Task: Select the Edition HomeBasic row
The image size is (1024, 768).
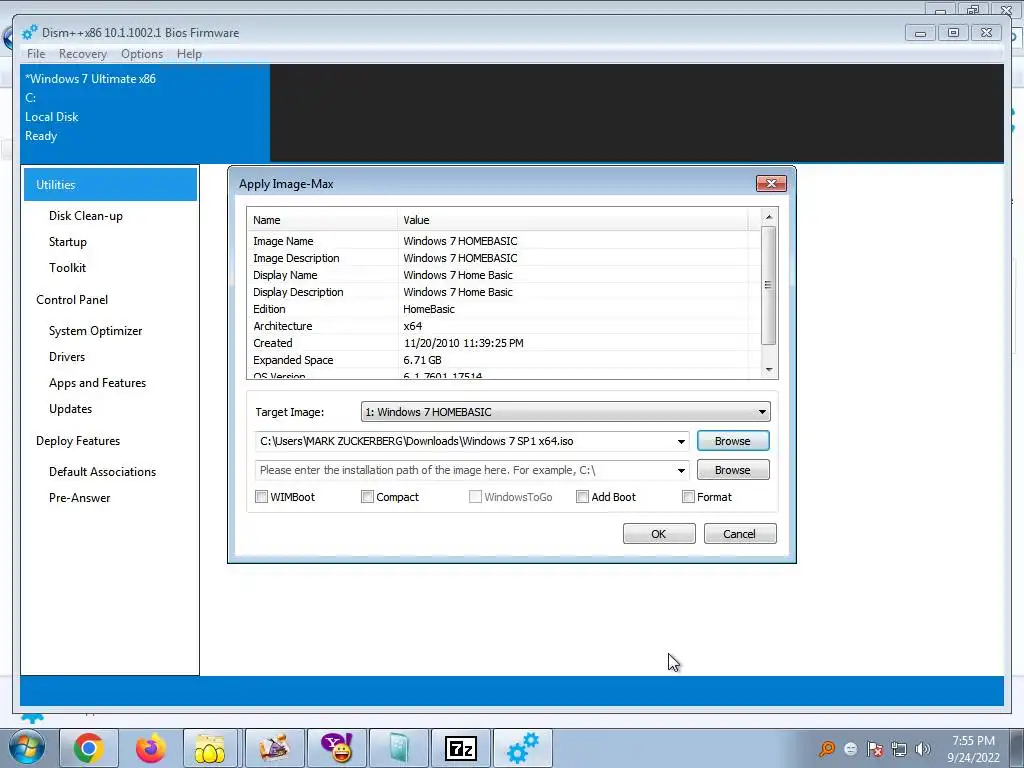Action: coord(504,309)
